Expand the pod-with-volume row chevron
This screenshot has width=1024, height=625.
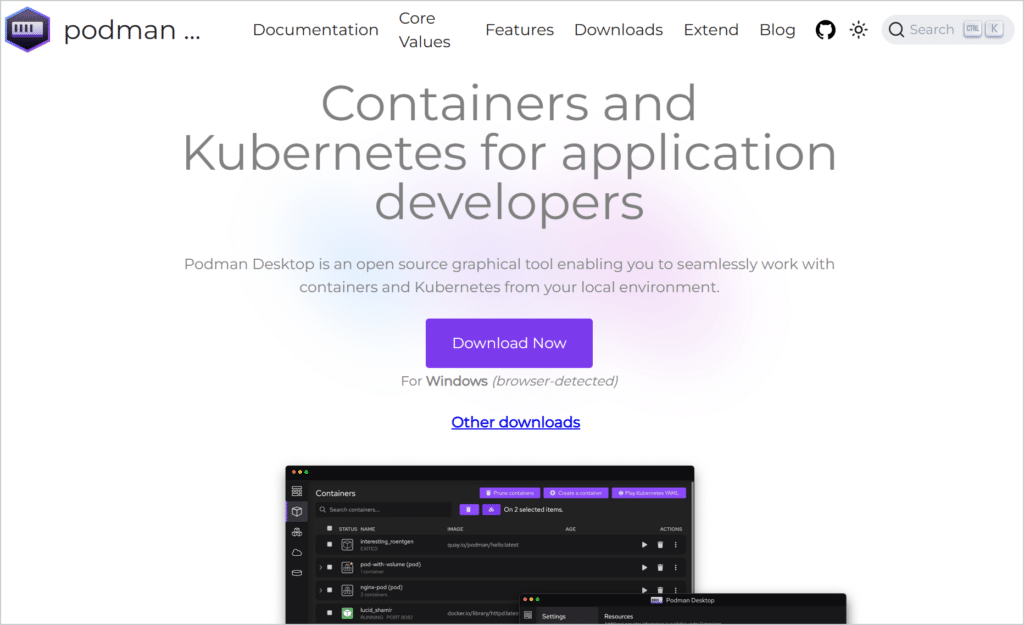(x=320, y=567)
